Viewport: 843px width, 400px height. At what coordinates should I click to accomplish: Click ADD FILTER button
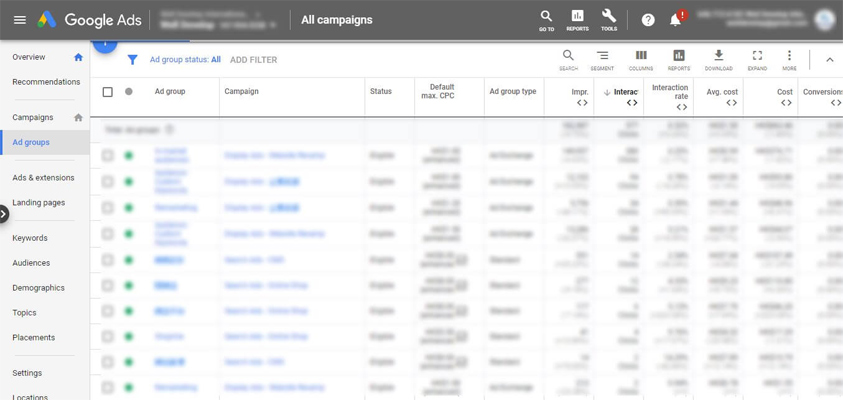(253, 60)
